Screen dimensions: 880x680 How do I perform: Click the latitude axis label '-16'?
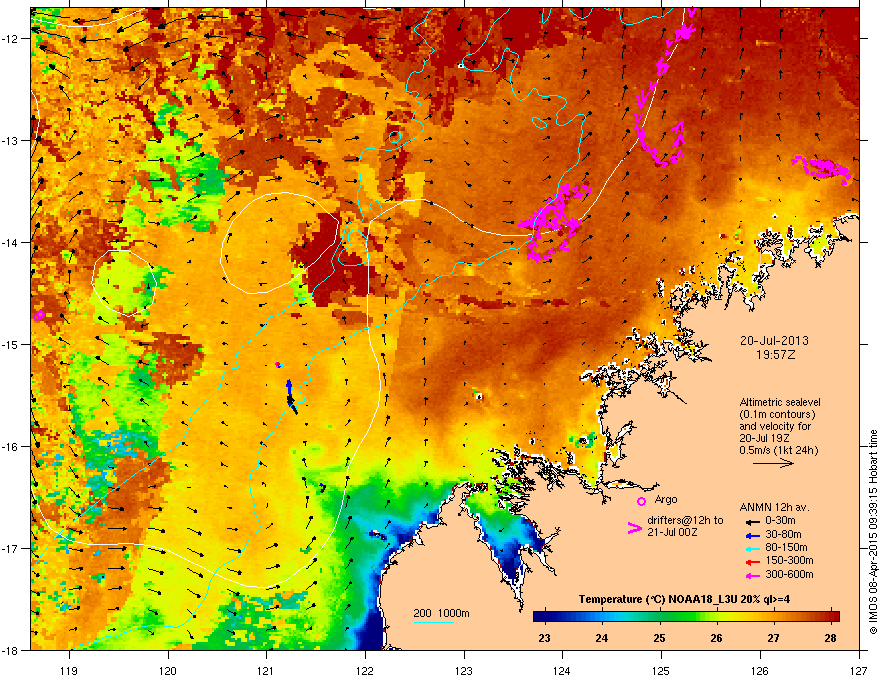(x=10, y=447)
